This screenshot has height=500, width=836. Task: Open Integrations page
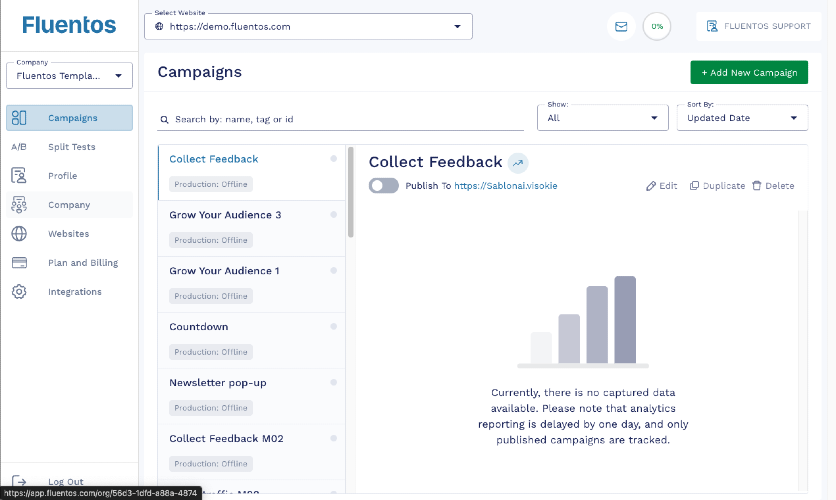[x=75, y=292]
